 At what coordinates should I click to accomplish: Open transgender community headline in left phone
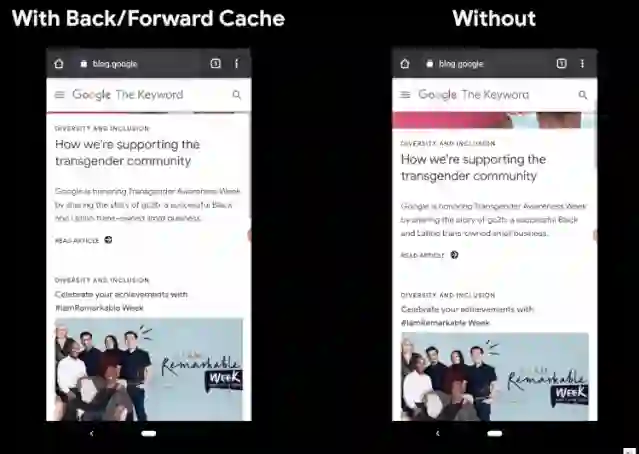[127, 152]
